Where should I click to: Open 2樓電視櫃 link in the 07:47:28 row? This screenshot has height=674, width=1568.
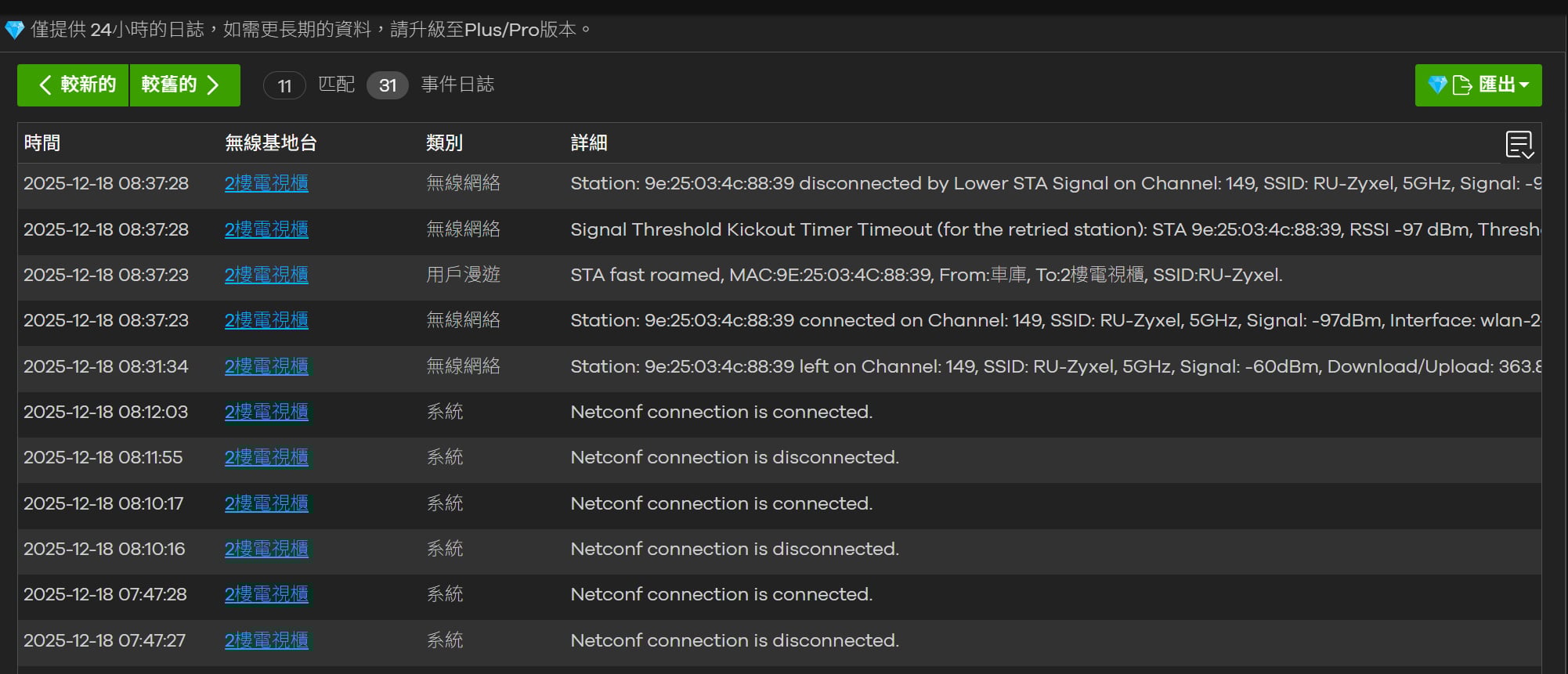click(266, 594)
